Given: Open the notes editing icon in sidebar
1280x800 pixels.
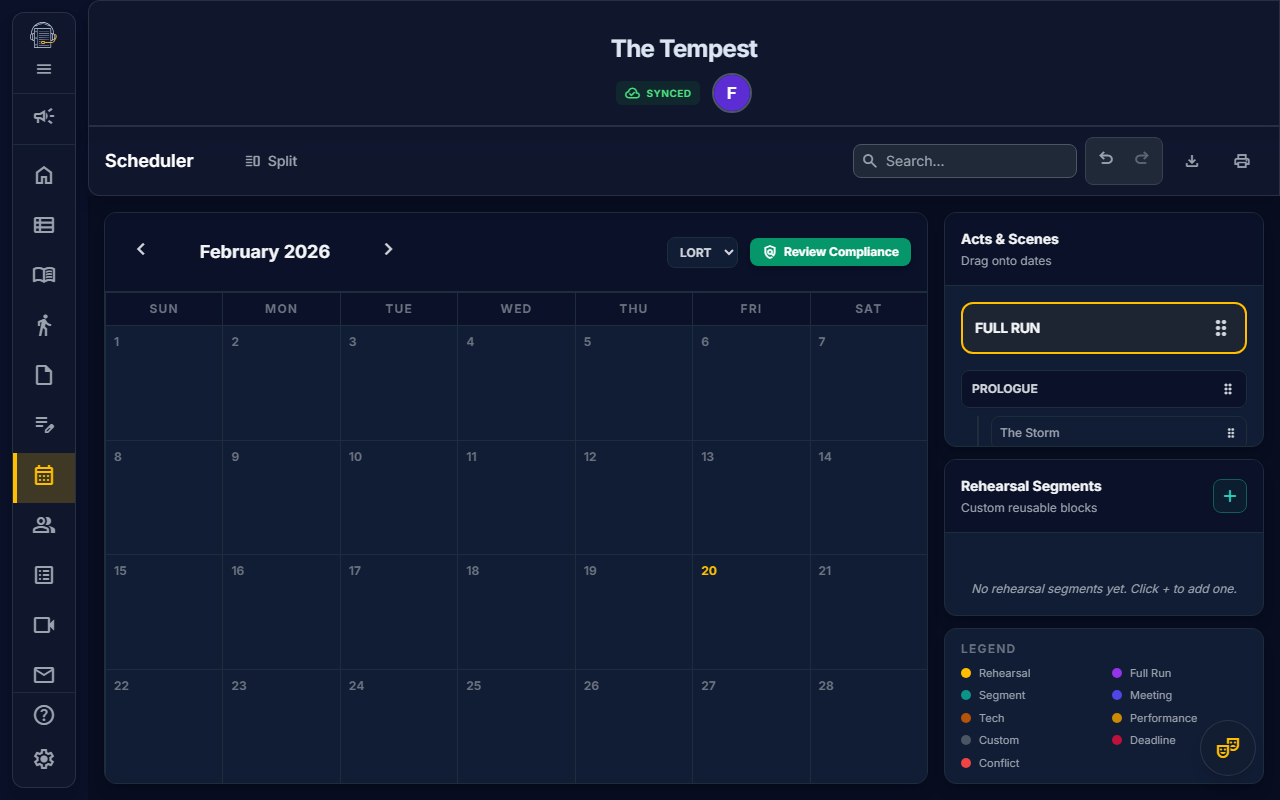Looking at the screenshot, I should point(43,424).
